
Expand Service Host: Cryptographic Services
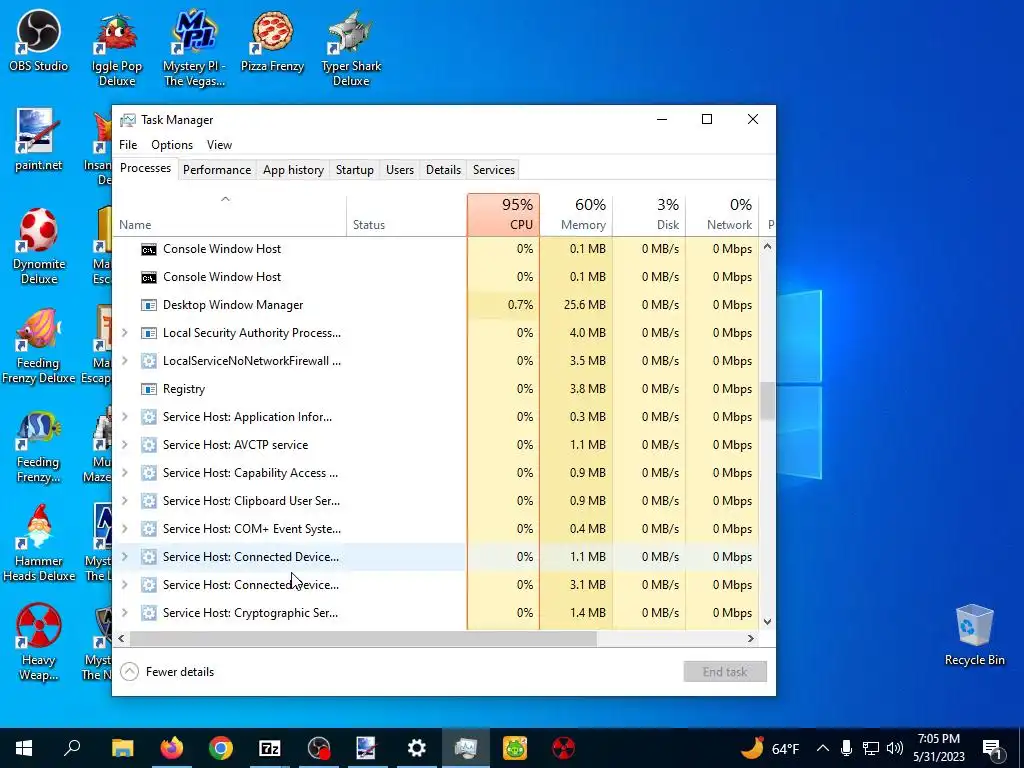125,613
